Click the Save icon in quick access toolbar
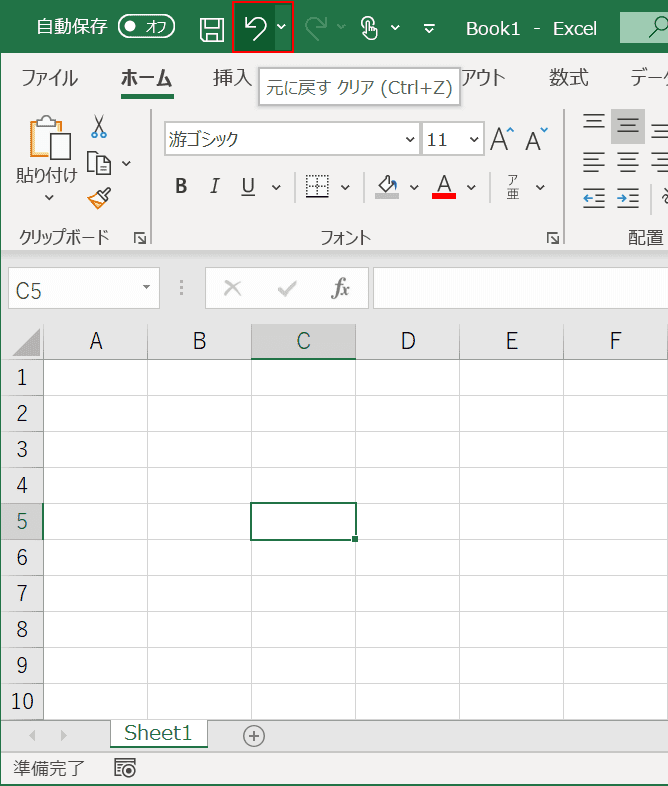Image resolution: width=668 pixels, height=786 pixels. coord(211,29)
